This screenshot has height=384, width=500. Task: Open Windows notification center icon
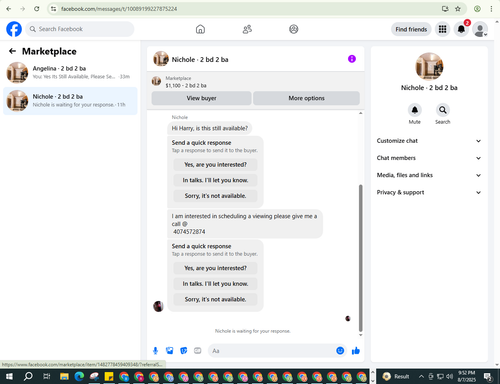coord(488,377)
